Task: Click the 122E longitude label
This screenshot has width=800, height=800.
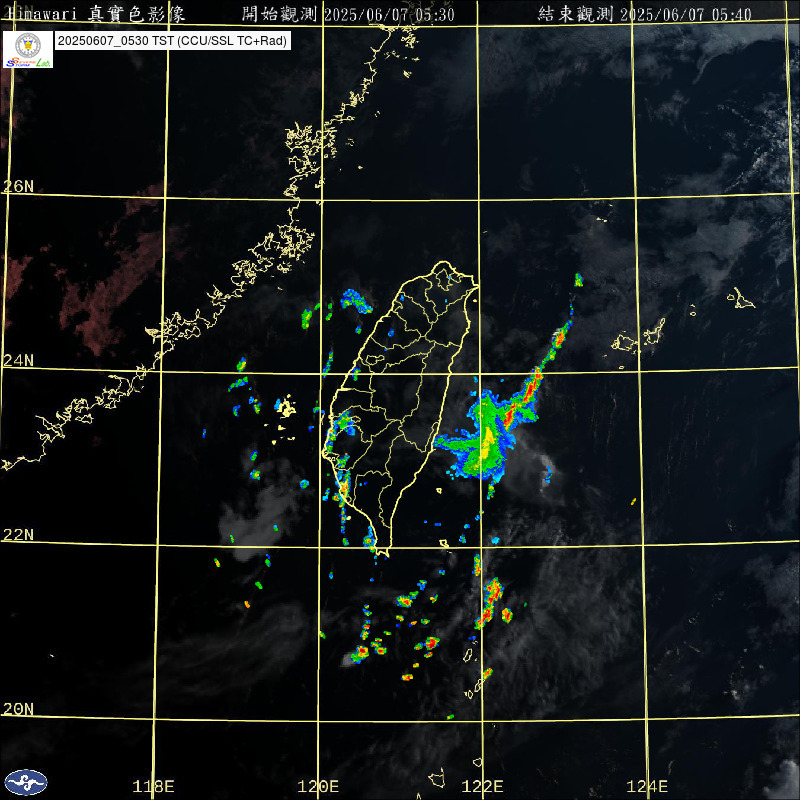Action: click(483, 786)
